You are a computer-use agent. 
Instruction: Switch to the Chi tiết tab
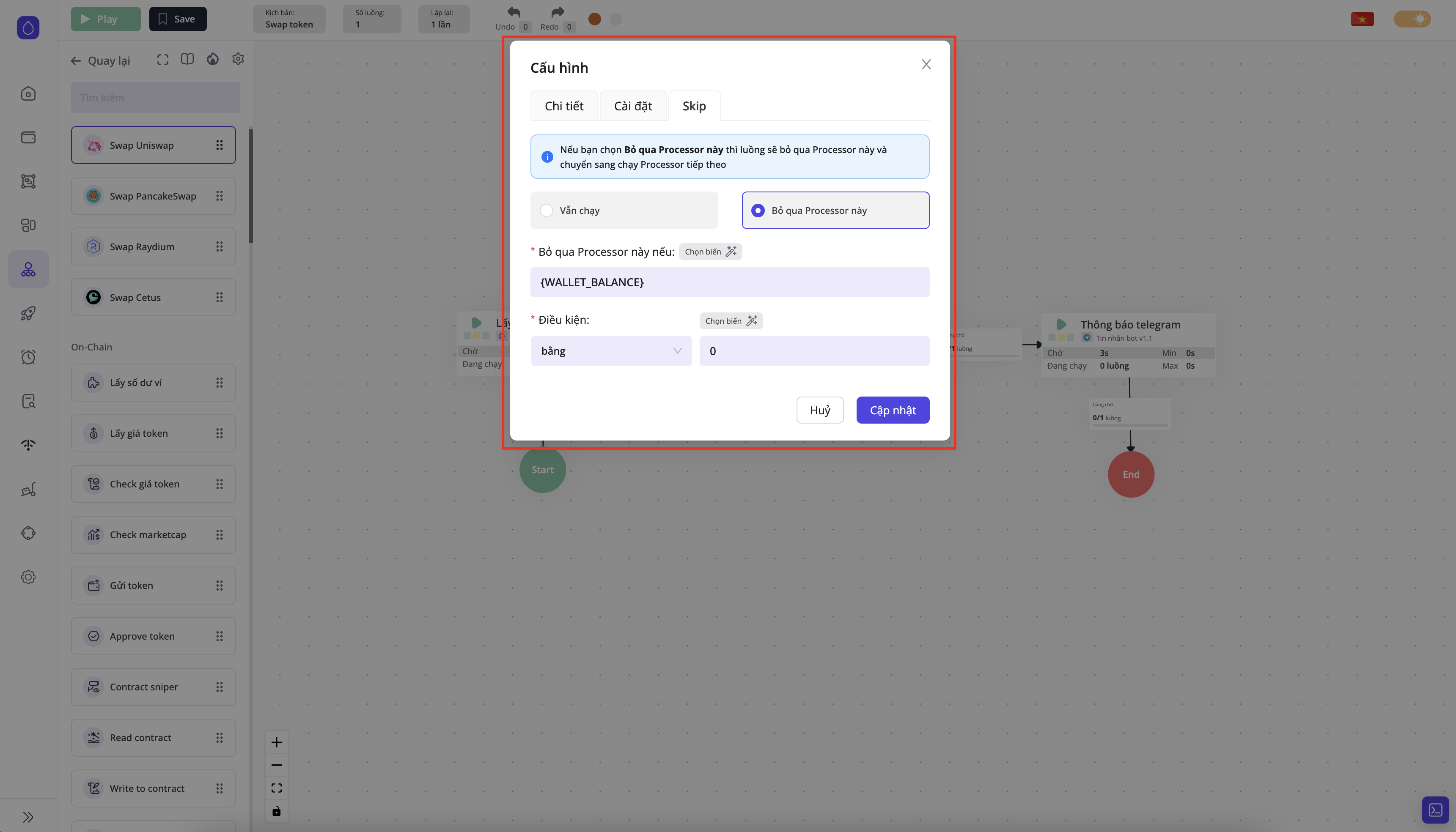(563, 106)
